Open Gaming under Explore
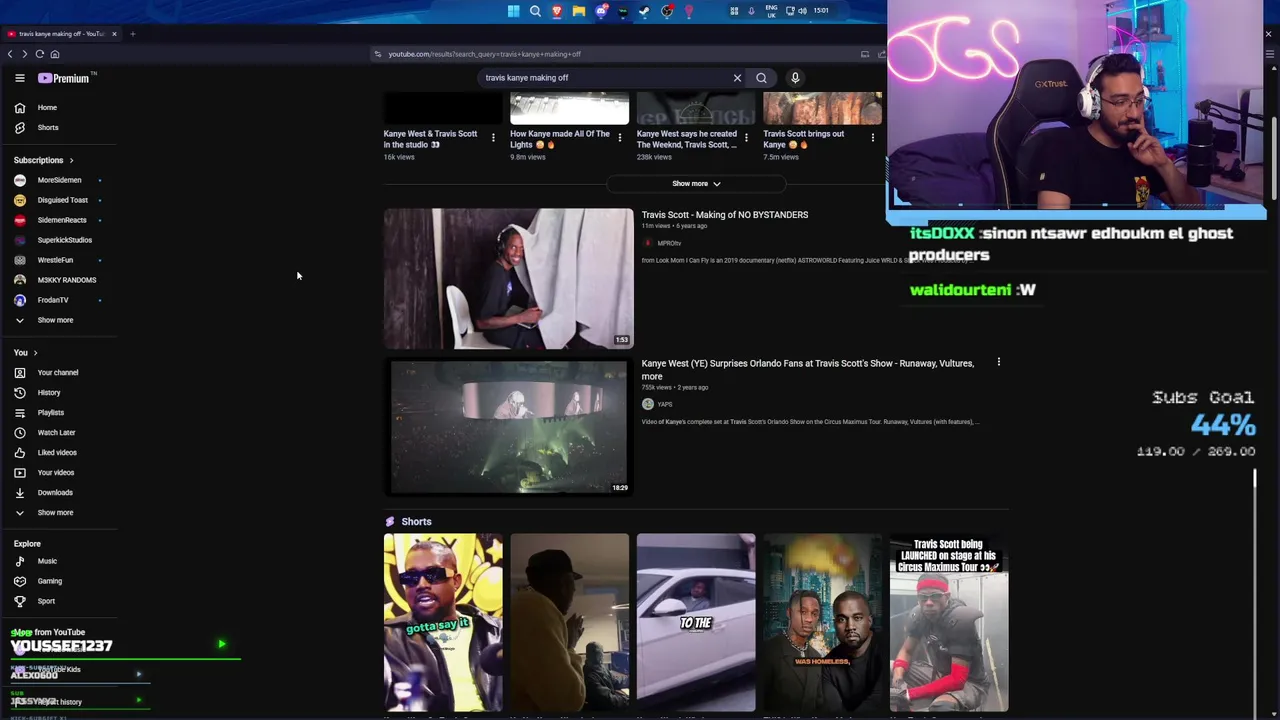Viewport: 1280px width, 720px height. (x=49, y=581)
